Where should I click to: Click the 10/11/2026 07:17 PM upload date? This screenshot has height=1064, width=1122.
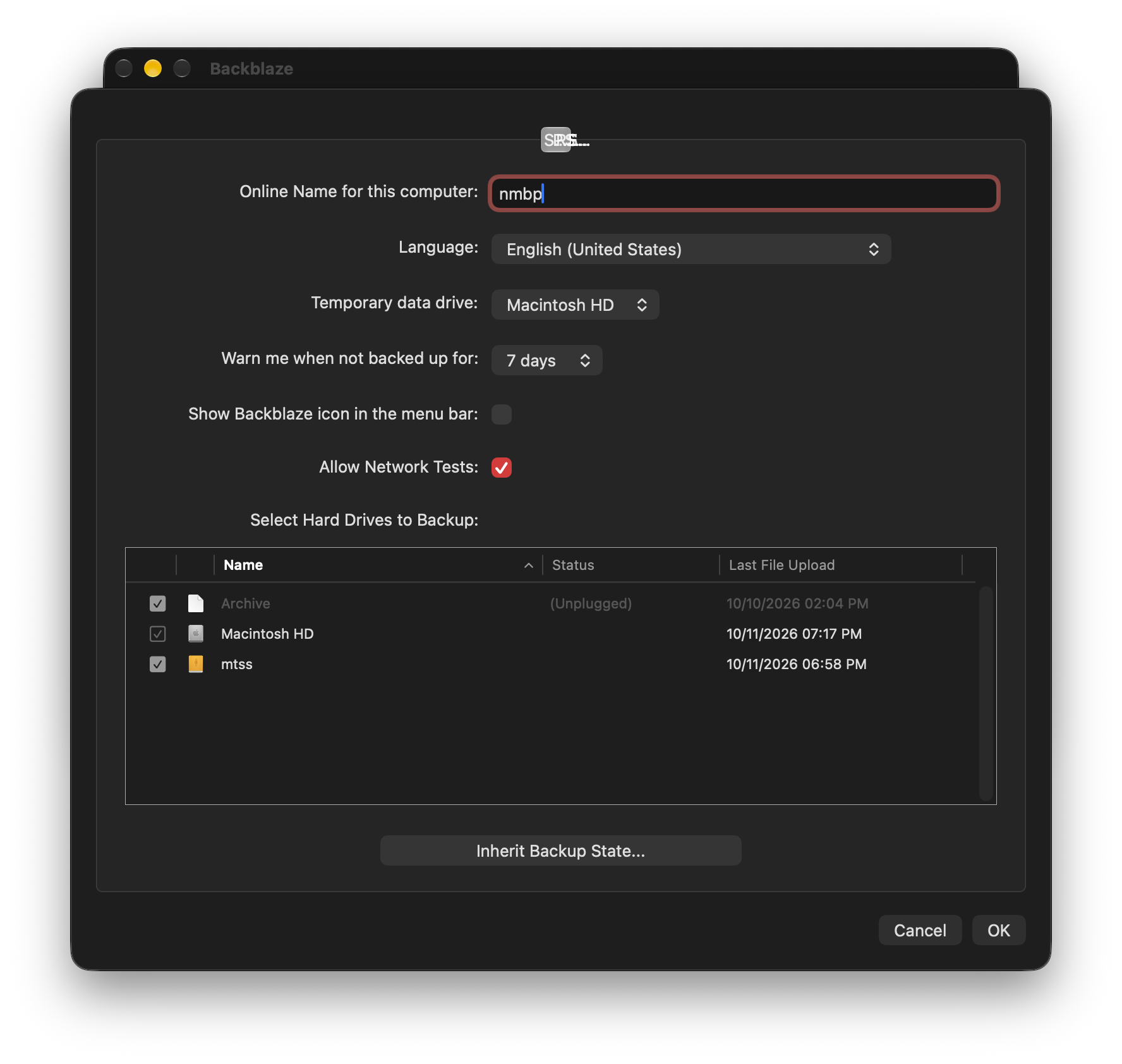794,634
